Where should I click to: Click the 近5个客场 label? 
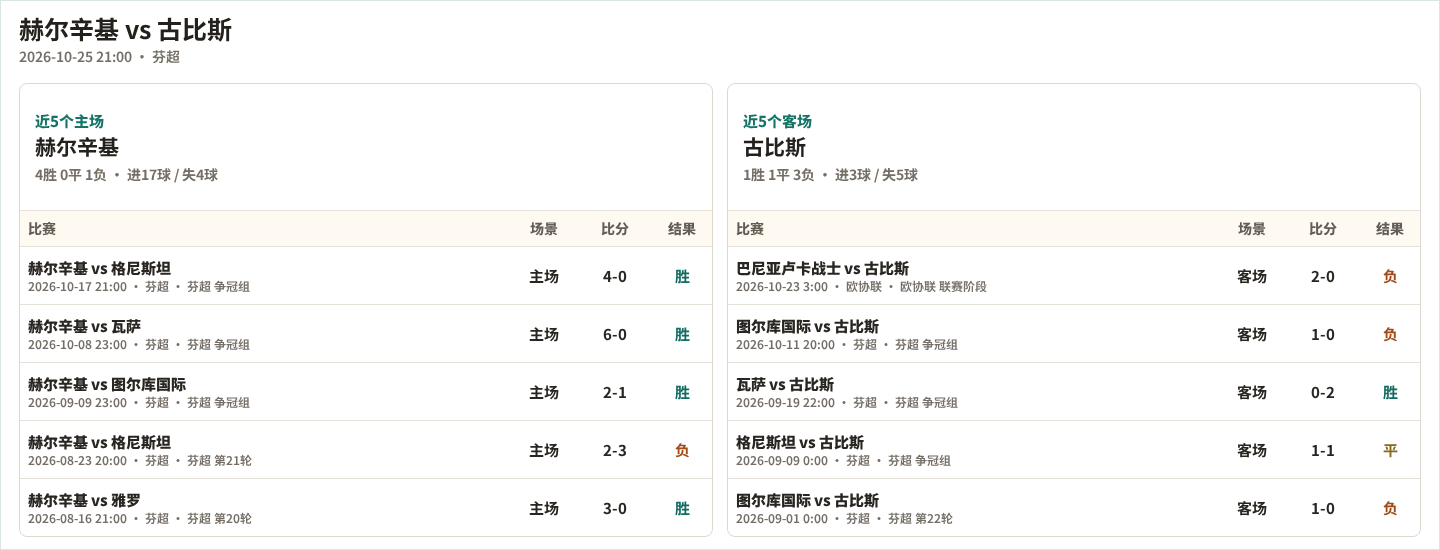pos(777,121)
